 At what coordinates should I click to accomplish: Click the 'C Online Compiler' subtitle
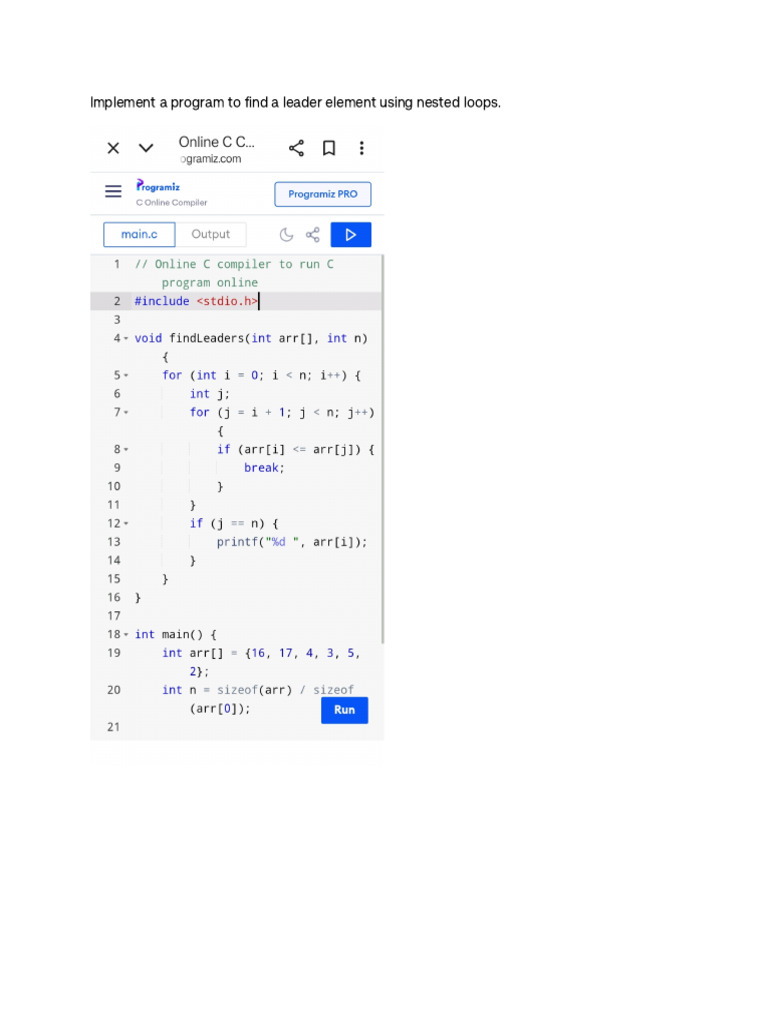click(x=171, y=202)
